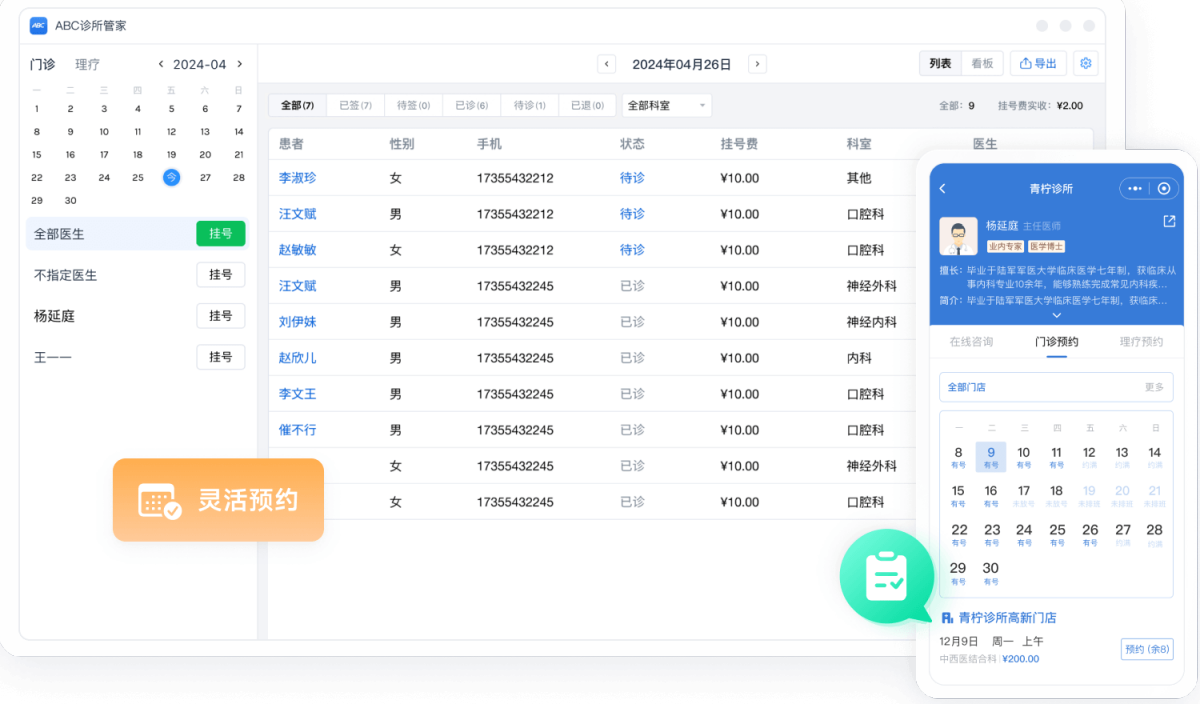
Task: Select the 在线咨询 tab
Action: click(970, 342)
